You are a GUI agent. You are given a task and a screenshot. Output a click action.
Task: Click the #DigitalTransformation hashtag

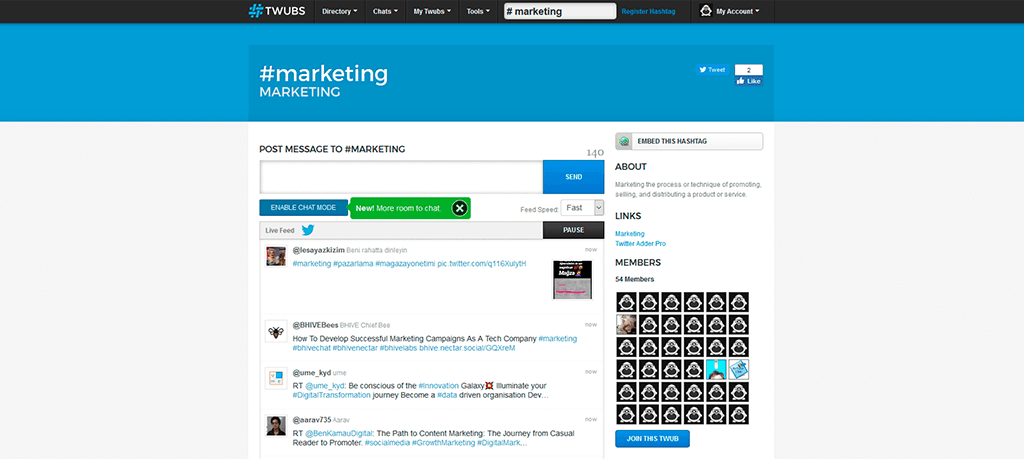331,395
